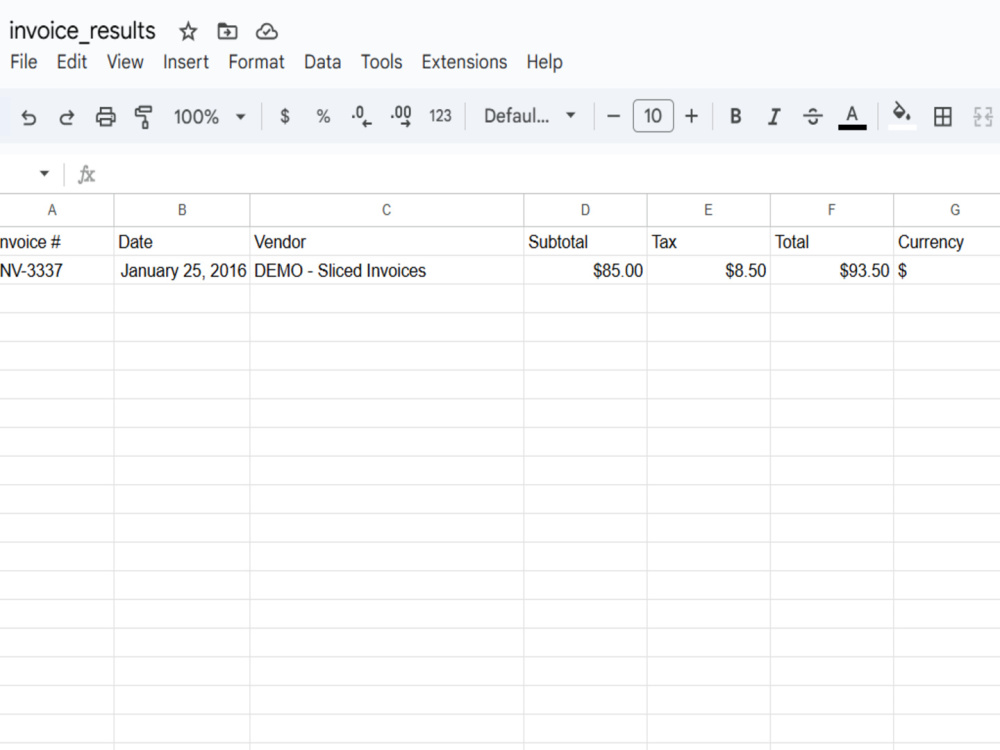Viewport: 1000px width, 750px height.
Task: Click the font size field showing 10
Action: 653,116
